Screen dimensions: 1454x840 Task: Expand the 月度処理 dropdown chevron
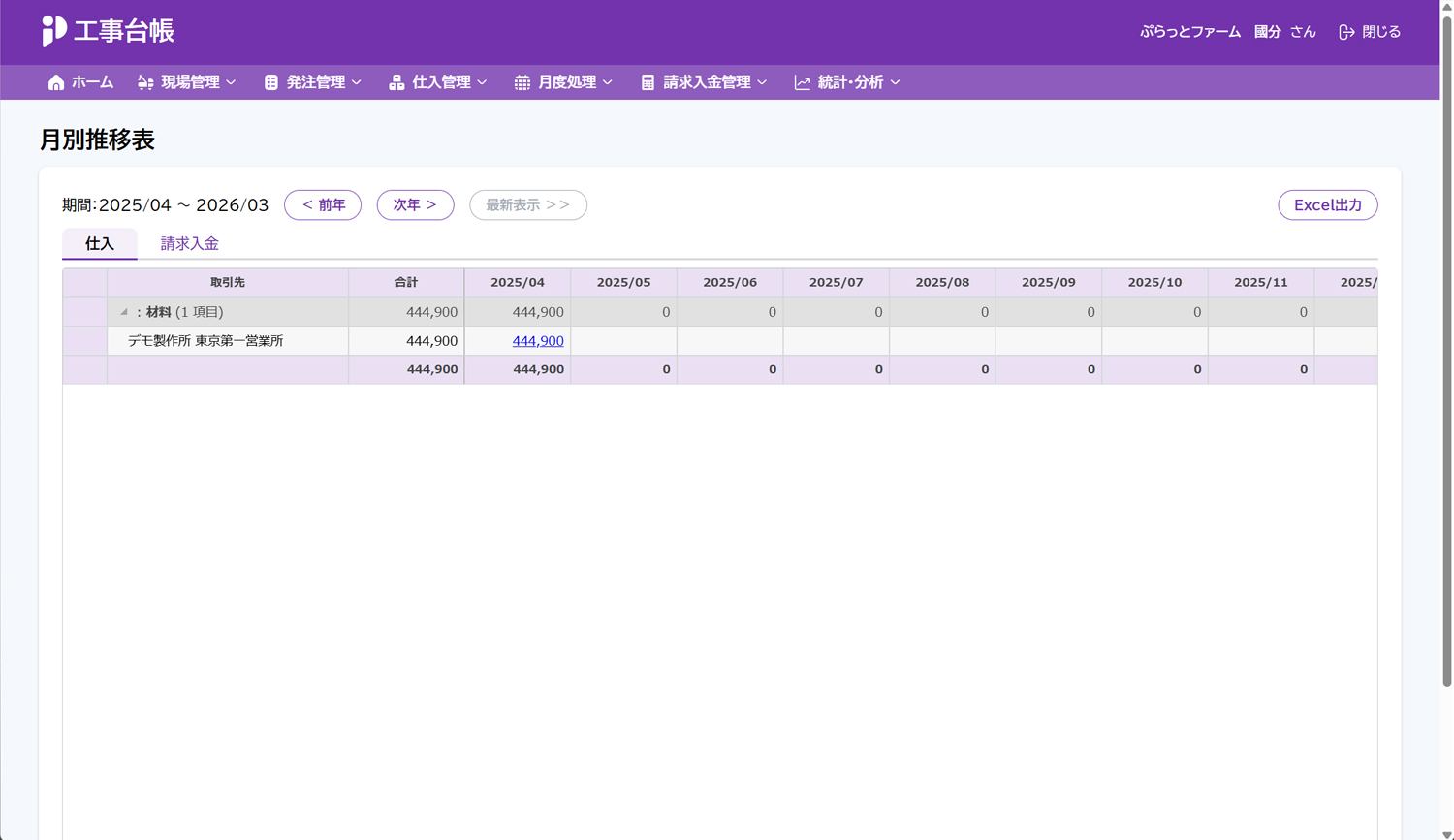click(x=608, y=82)
